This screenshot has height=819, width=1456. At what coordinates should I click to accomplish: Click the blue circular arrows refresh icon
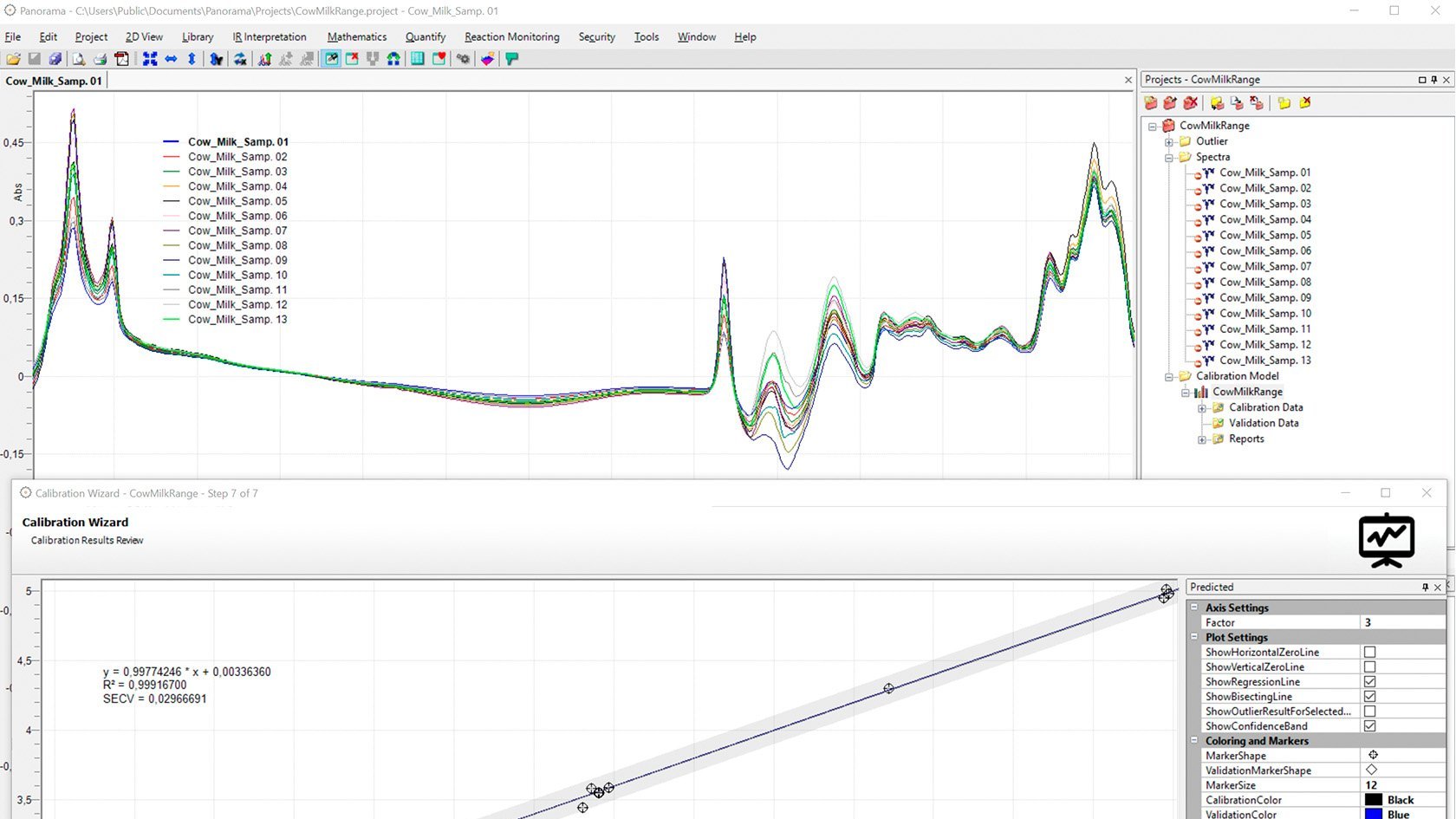pos(239,59)
